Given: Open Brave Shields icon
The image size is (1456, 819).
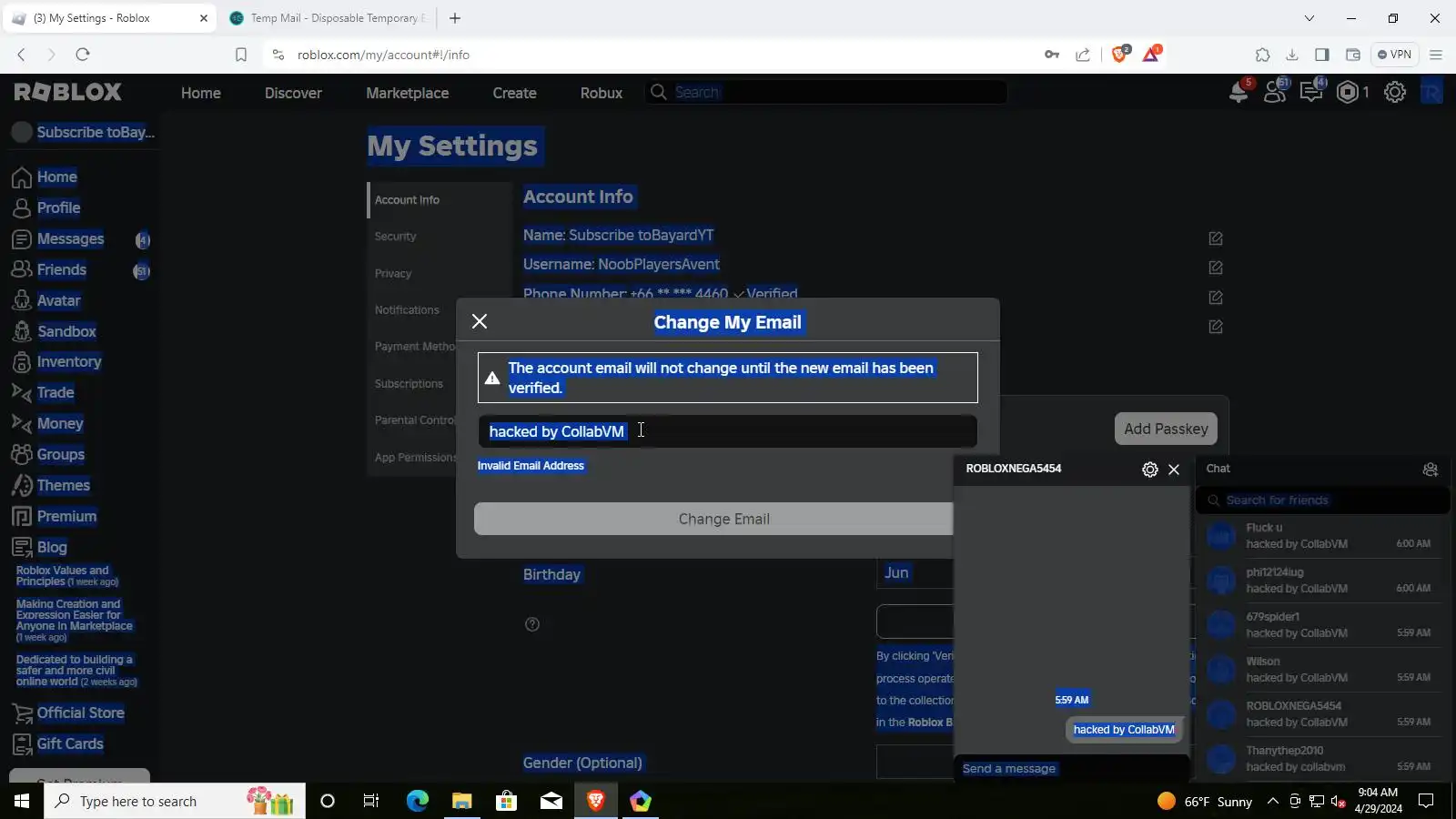Looking at the screenshot, I should [x=1120, y=55].
